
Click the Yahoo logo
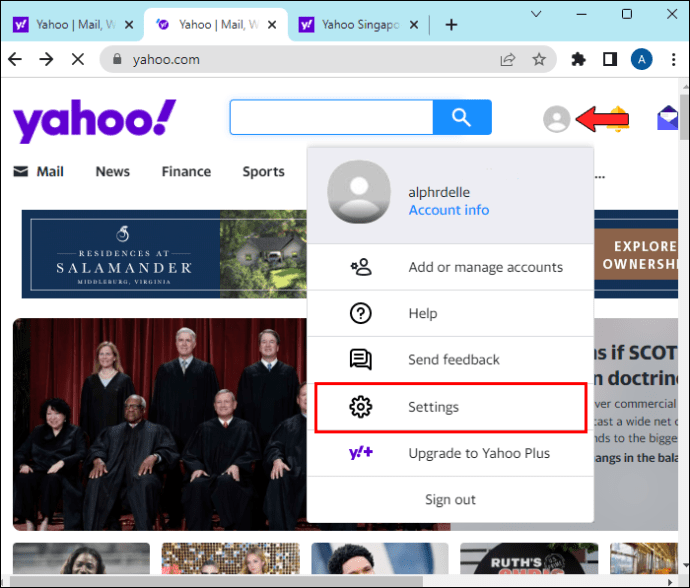pyautogui.click(x=94, y=121)
